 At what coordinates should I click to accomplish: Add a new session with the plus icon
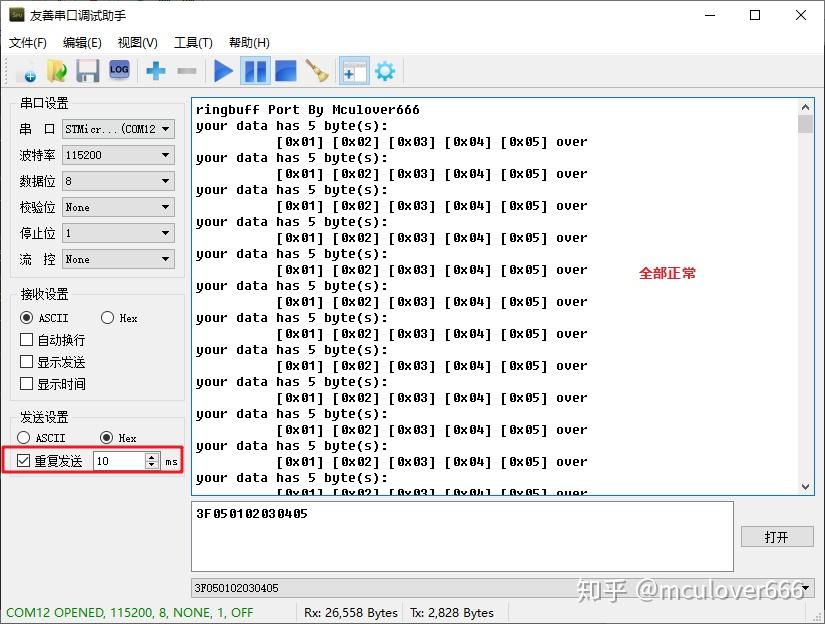pos(154,70)
